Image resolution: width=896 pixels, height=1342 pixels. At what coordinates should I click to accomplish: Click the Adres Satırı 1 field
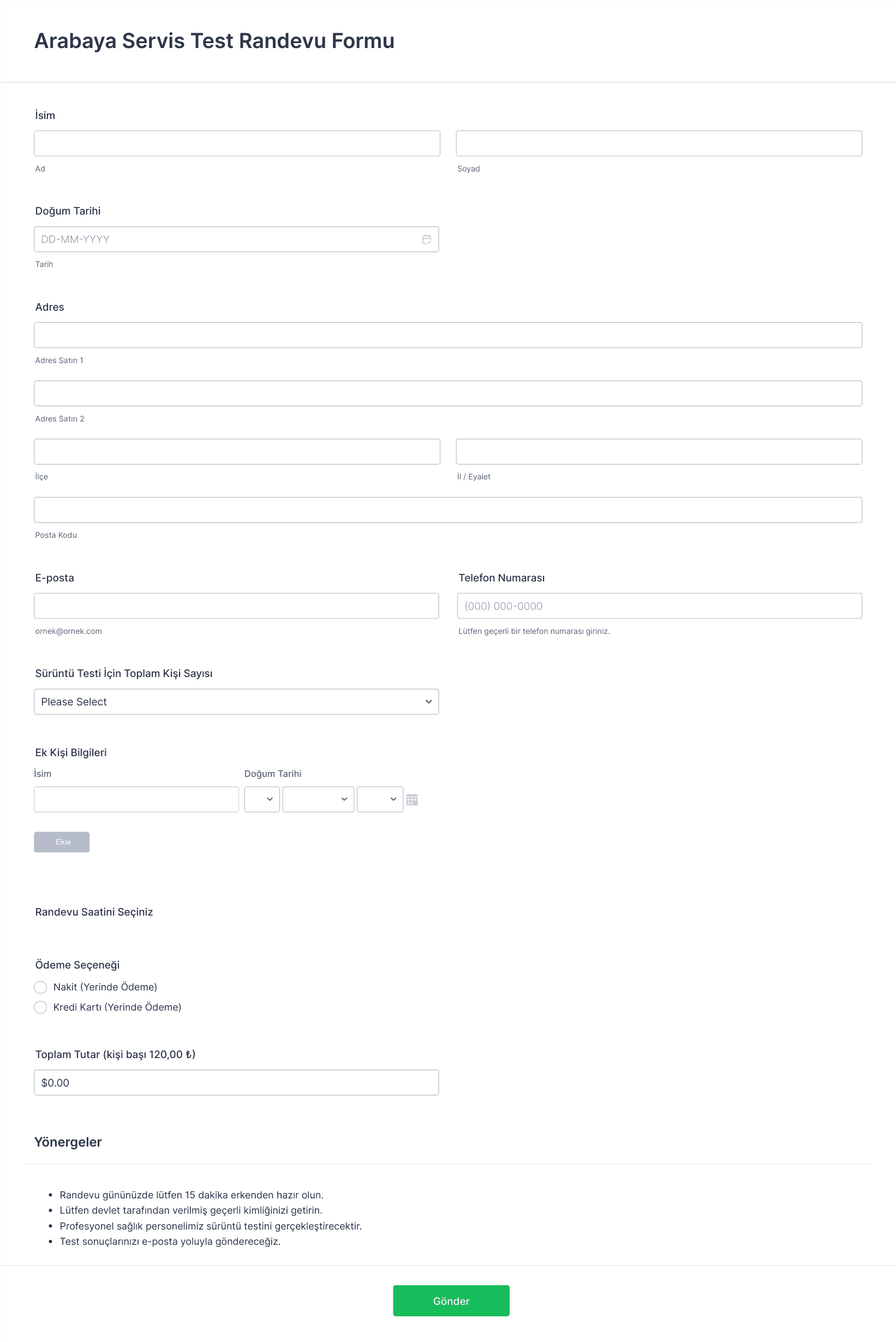448,335
